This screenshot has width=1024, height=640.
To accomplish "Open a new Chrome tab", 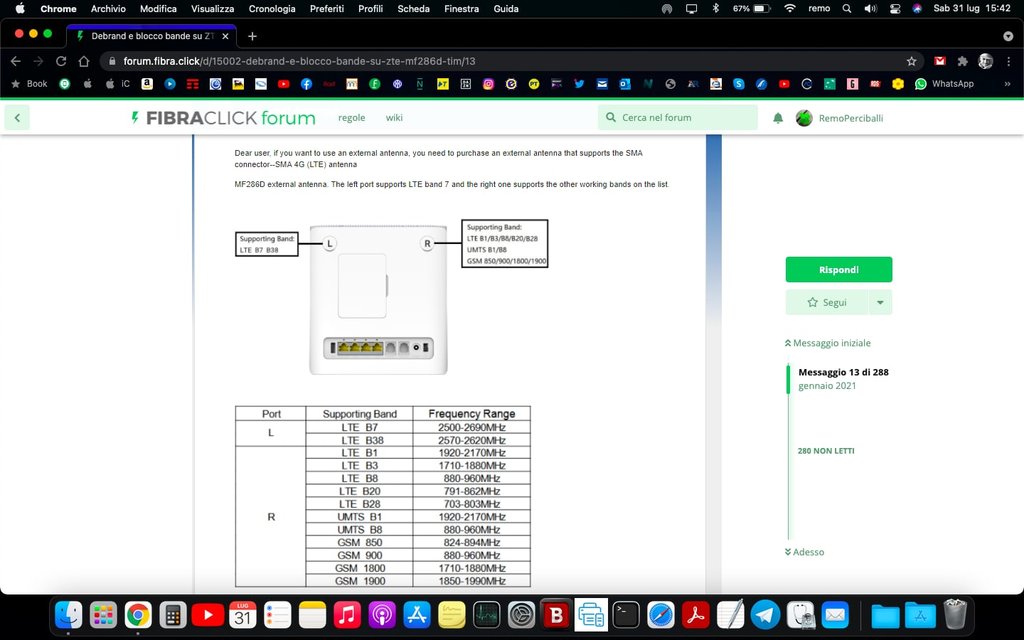I will [x=252, y=37].
